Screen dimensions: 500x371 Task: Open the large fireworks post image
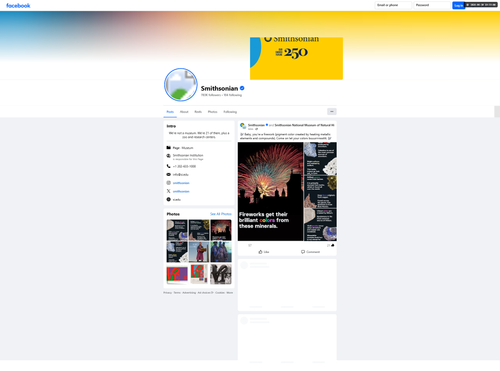pyautogui.click(x=270, y=191)
